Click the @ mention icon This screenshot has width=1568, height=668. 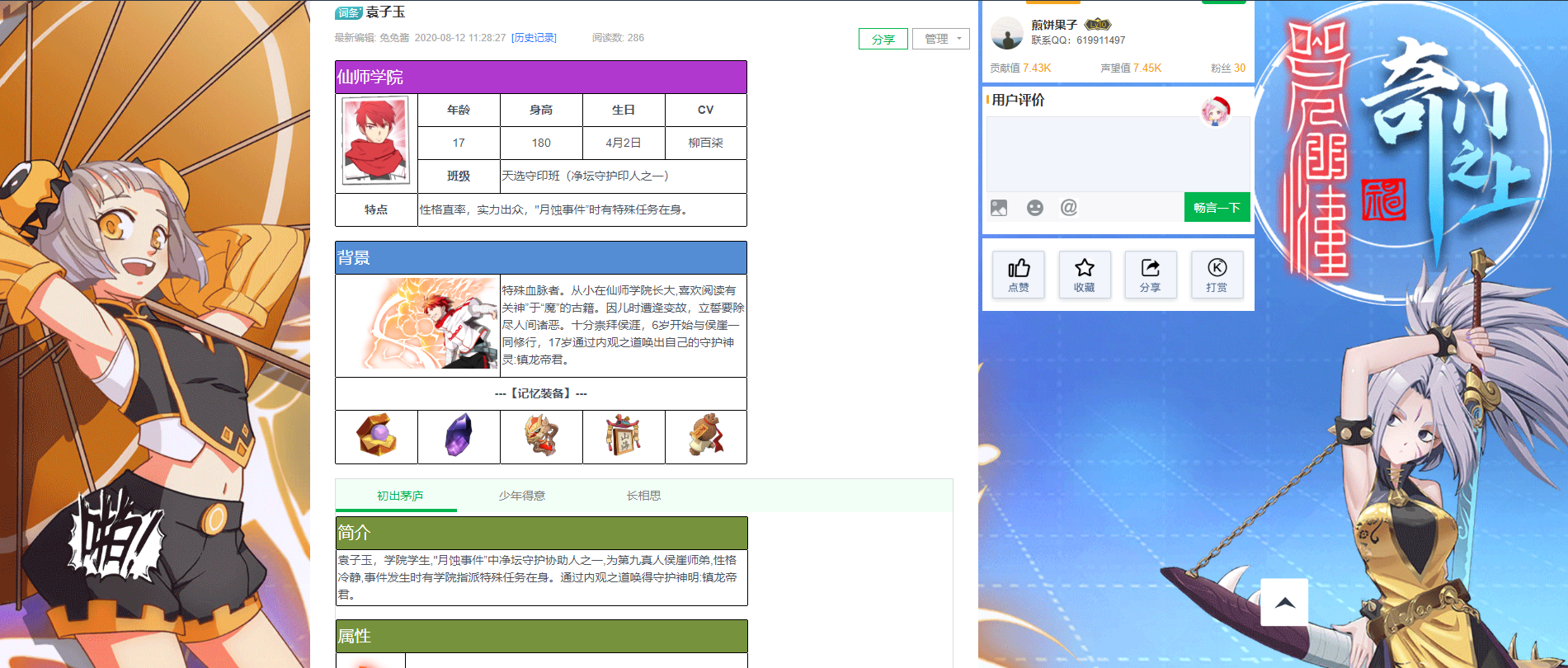1069,208
